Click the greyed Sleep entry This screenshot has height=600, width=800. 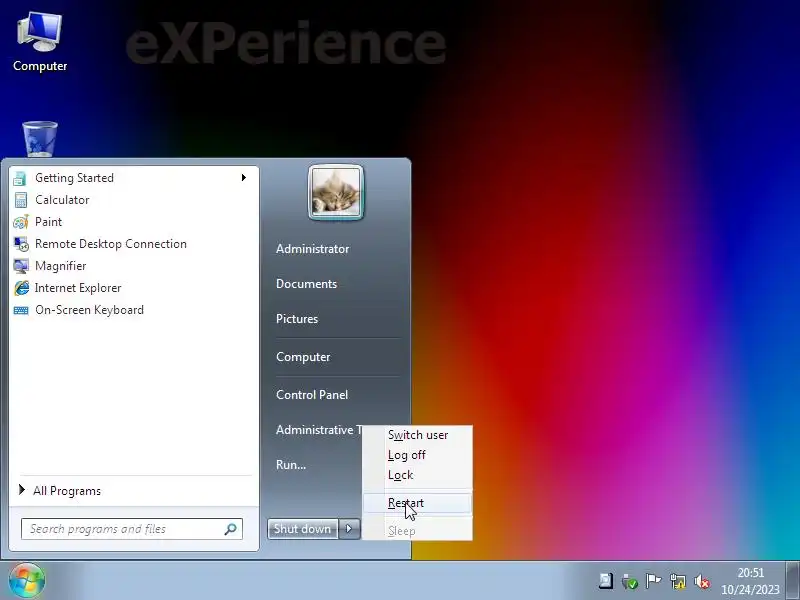coord(417,531)
